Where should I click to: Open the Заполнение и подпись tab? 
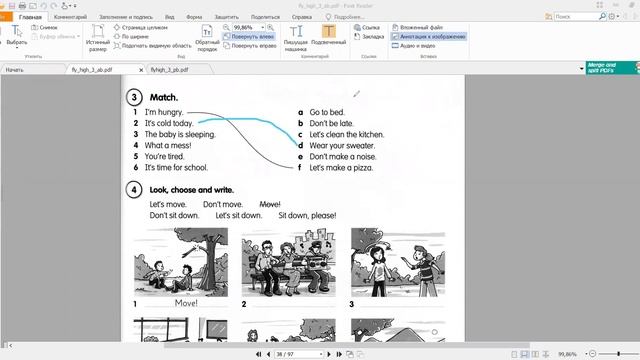click(x=126, y=17)
